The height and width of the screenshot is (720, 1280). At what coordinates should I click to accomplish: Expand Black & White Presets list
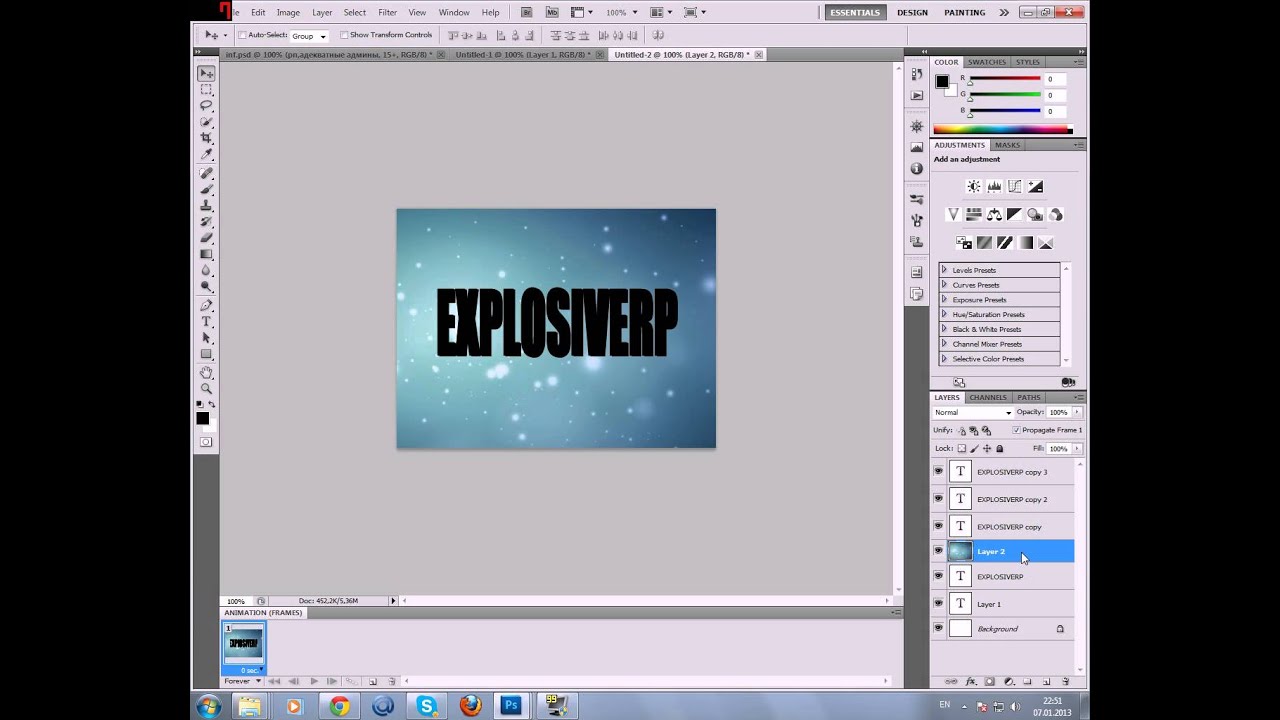pos(944,329)
